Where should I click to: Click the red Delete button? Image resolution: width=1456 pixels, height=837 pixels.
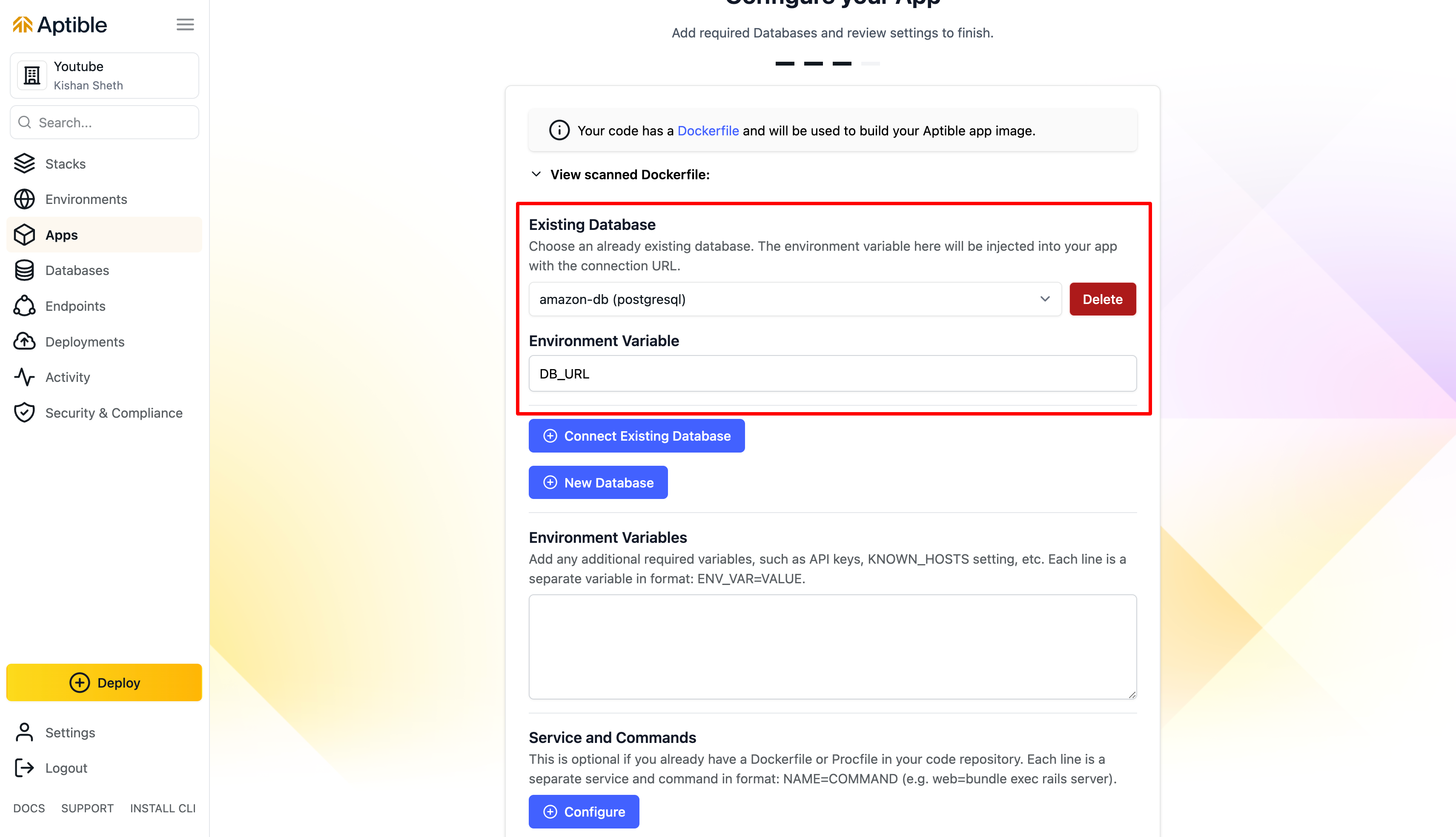[1102, 299]
